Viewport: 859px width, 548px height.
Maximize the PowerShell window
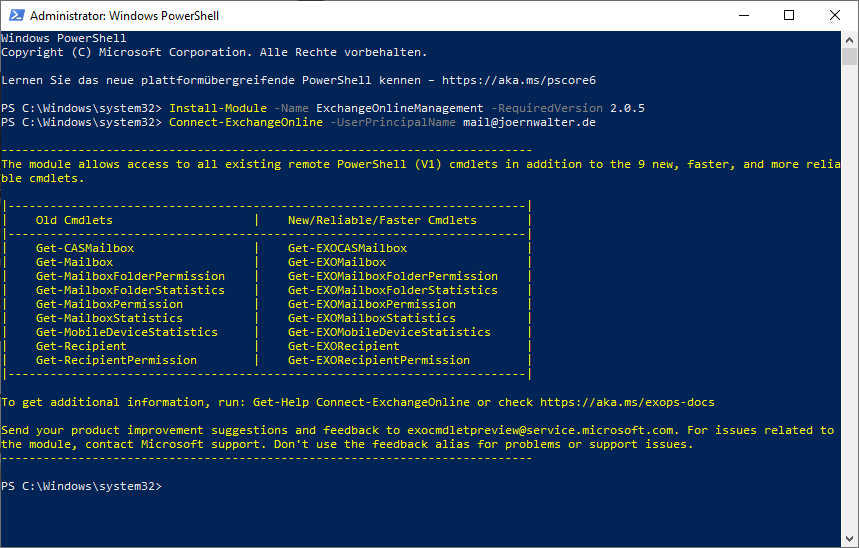789,16
